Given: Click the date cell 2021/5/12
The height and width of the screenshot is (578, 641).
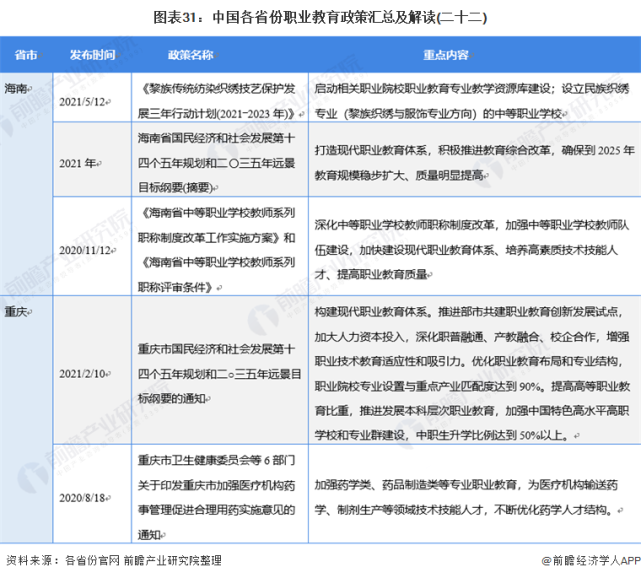Looking at the screenshot, I should pyautogui.click(x=92, y=97).
